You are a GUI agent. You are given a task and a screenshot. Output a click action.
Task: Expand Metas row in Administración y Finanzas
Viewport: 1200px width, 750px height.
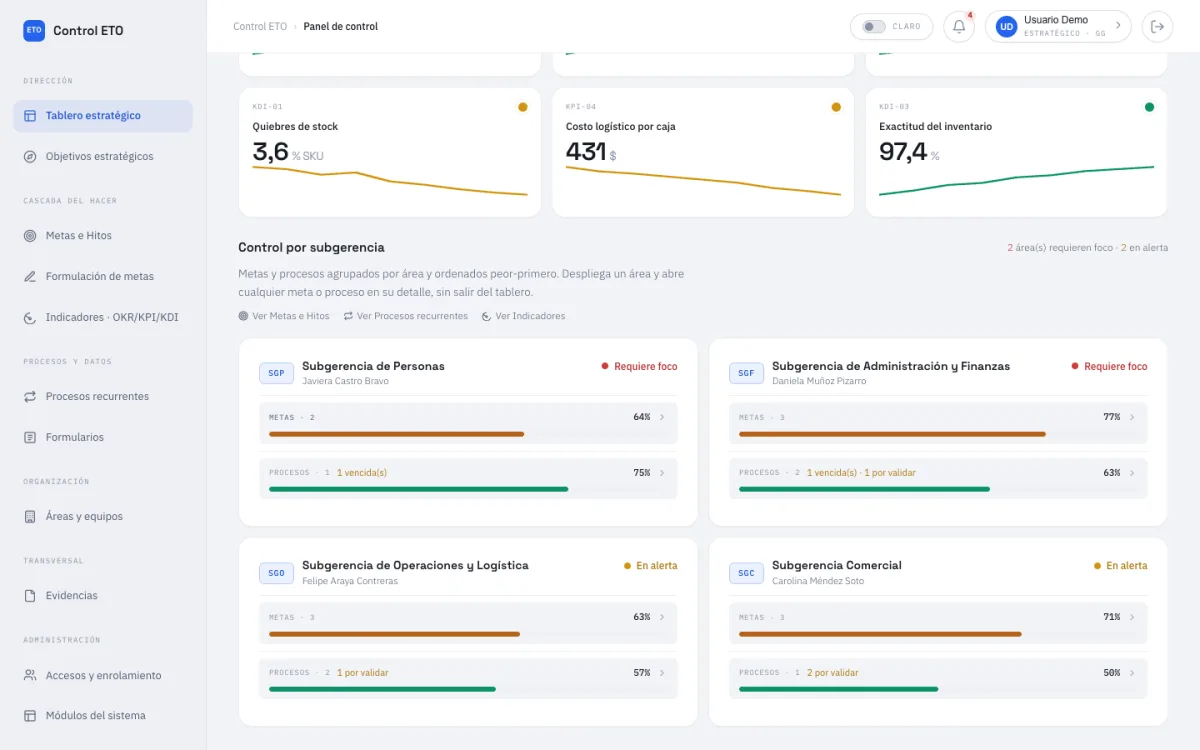938,423
